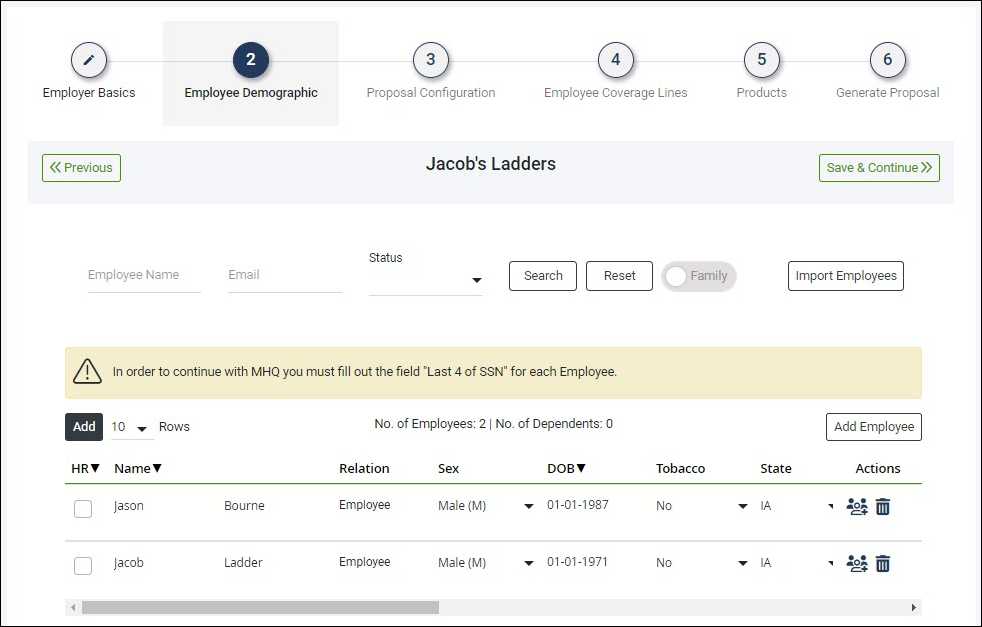Check the HR checkbox for Jason Bourne
This screenshot has width=982, height=627.
[83, 508]
